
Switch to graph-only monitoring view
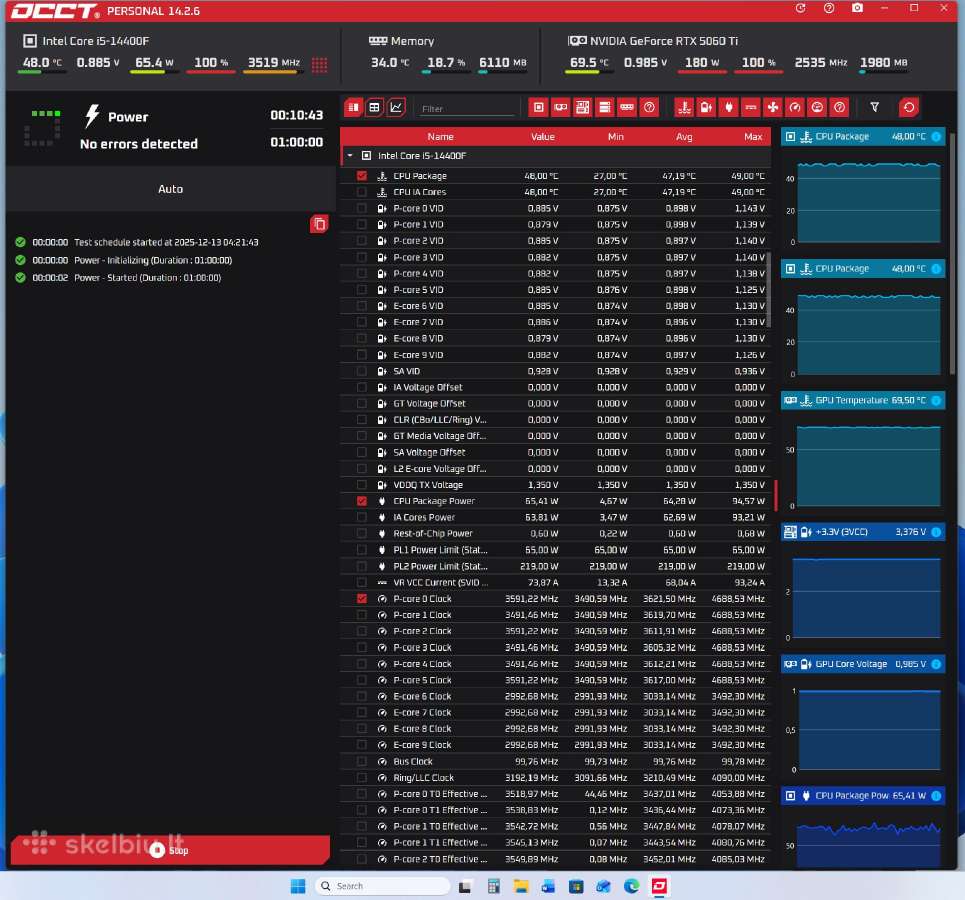pos(396,107)
